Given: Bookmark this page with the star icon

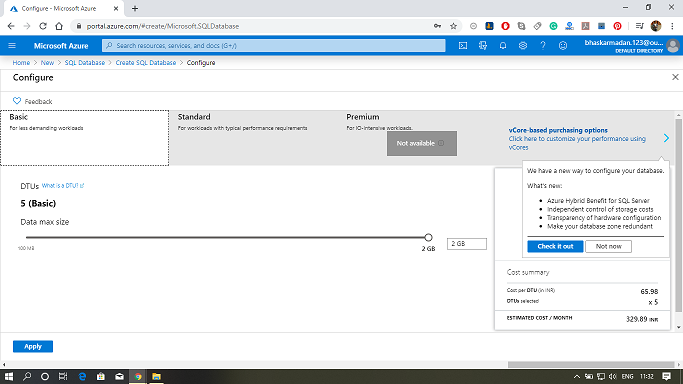Looking at the screenshot, I should click(453, 26).
